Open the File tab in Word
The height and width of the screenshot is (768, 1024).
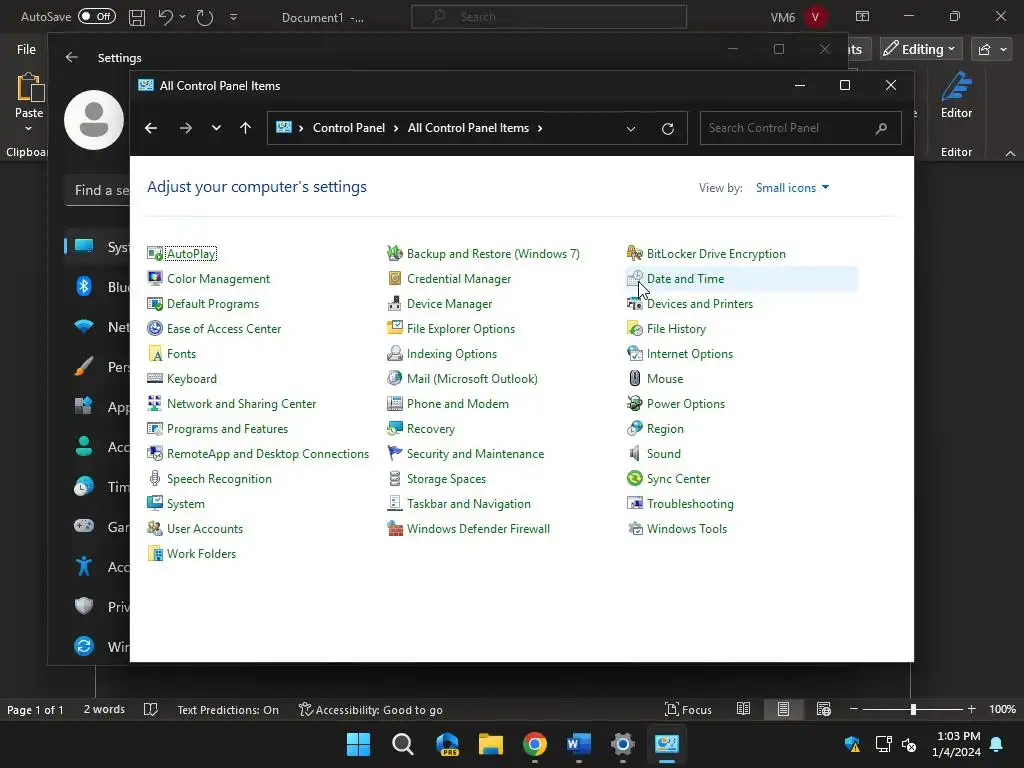pos(26,49)
